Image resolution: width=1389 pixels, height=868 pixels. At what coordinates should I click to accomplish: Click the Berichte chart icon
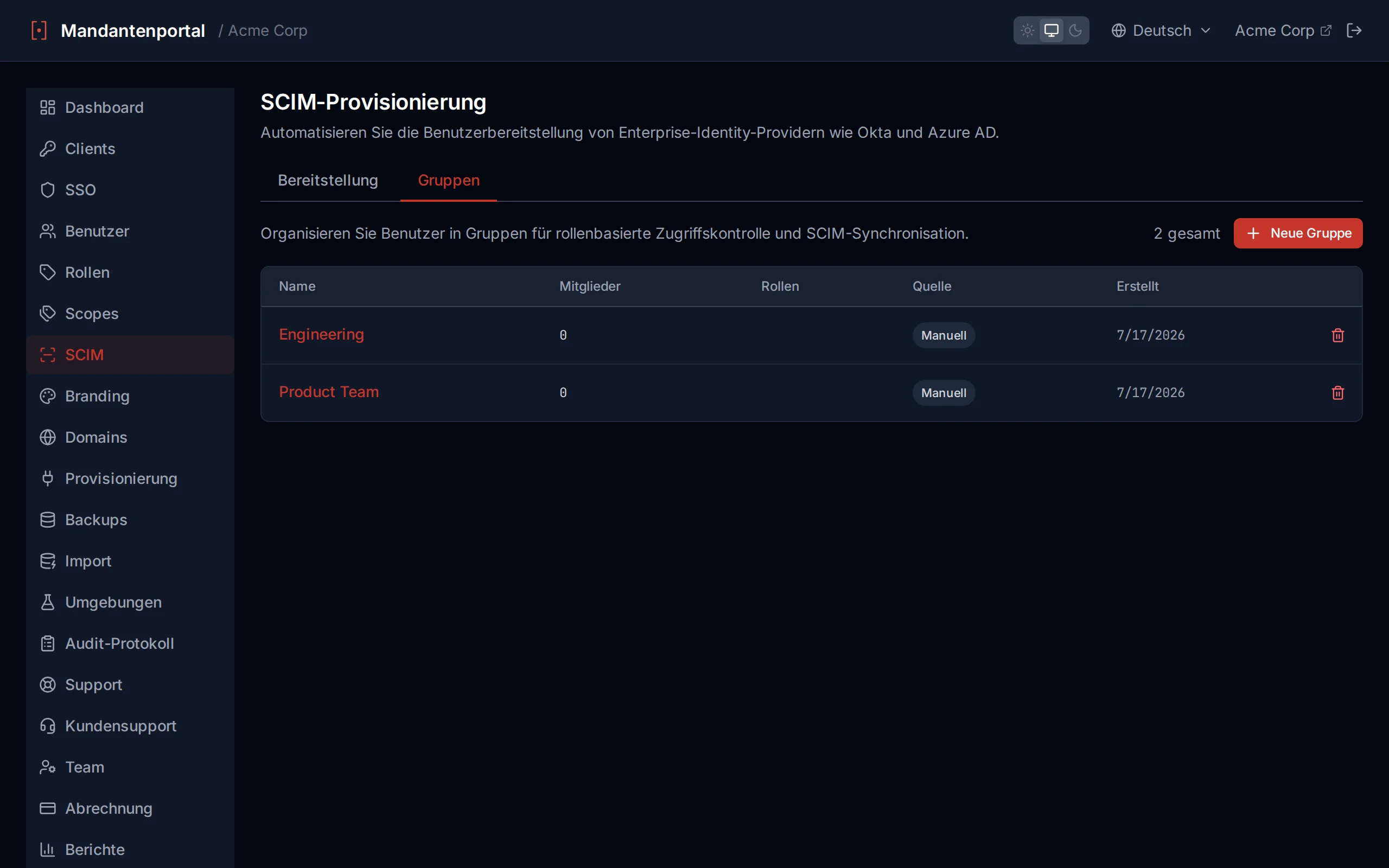(48, 850)
